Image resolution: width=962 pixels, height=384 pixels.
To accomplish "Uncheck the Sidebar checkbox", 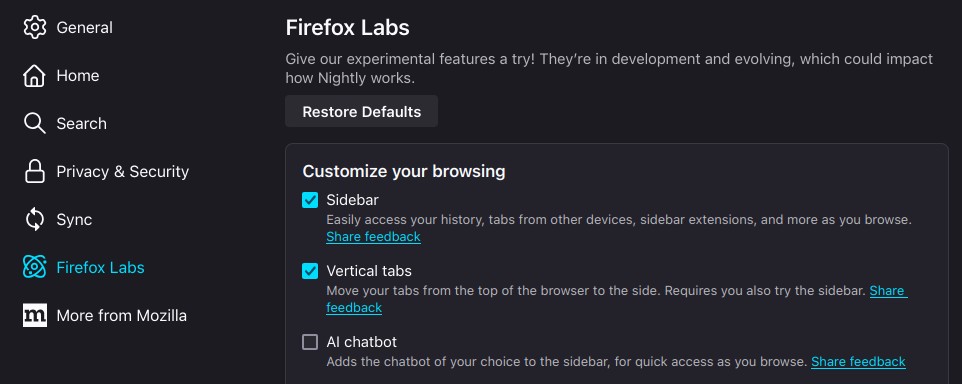I will coord(310,200).
